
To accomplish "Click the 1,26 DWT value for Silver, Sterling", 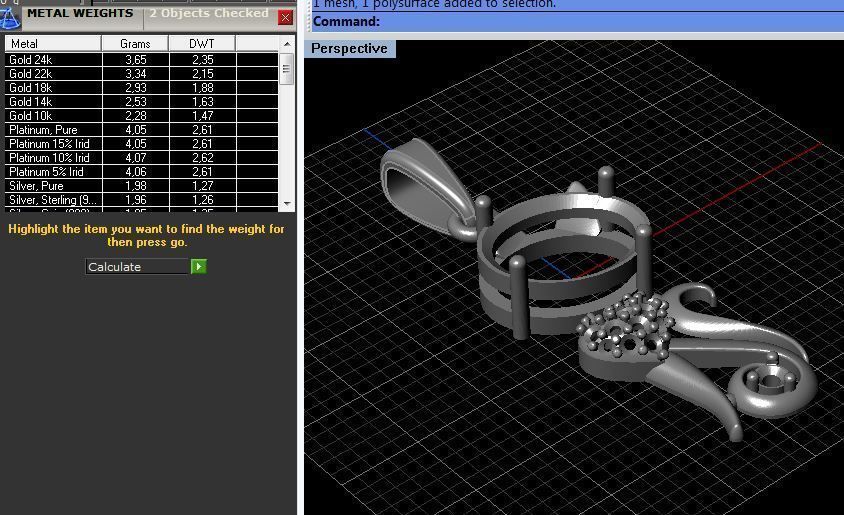I will (203, 200).
